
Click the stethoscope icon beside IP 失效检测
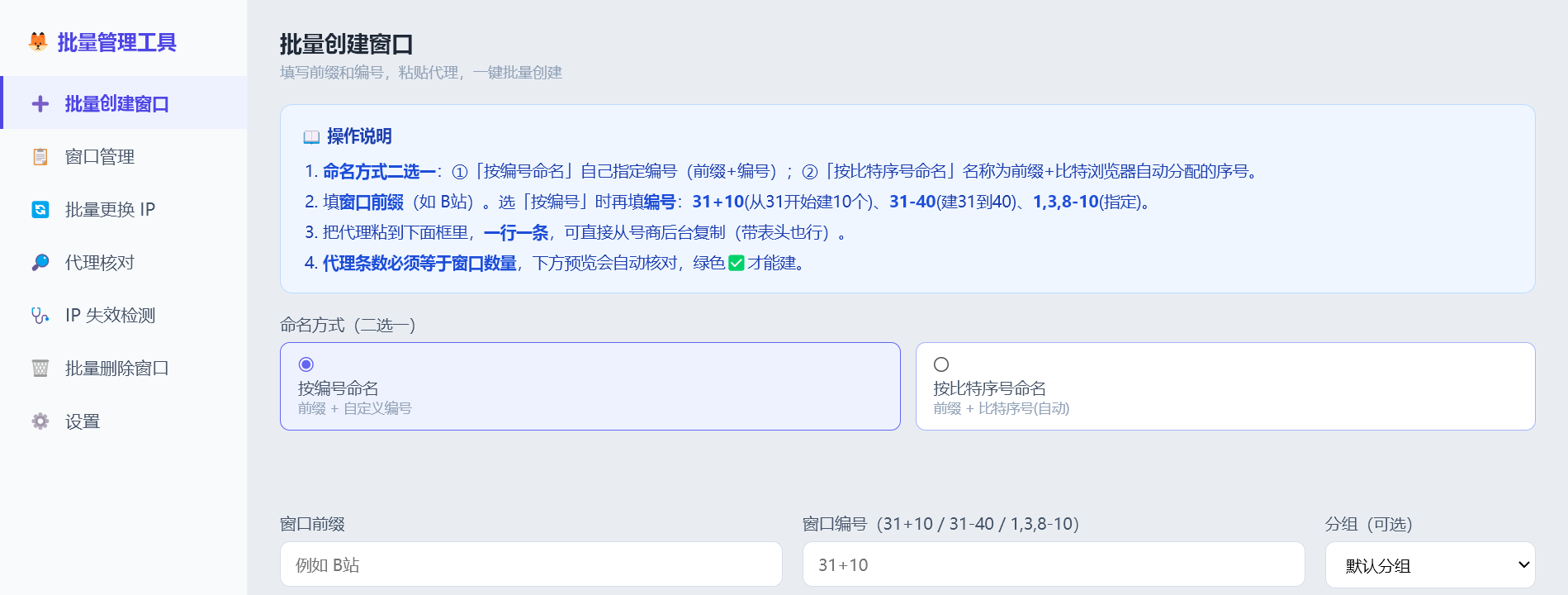(40, 316)
